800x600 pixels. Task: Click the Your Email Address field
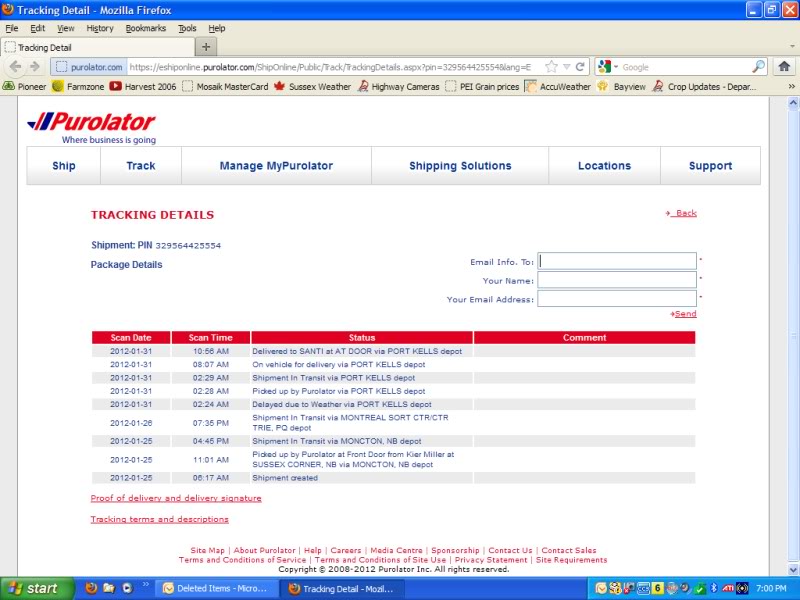click(x=617, y=299)
